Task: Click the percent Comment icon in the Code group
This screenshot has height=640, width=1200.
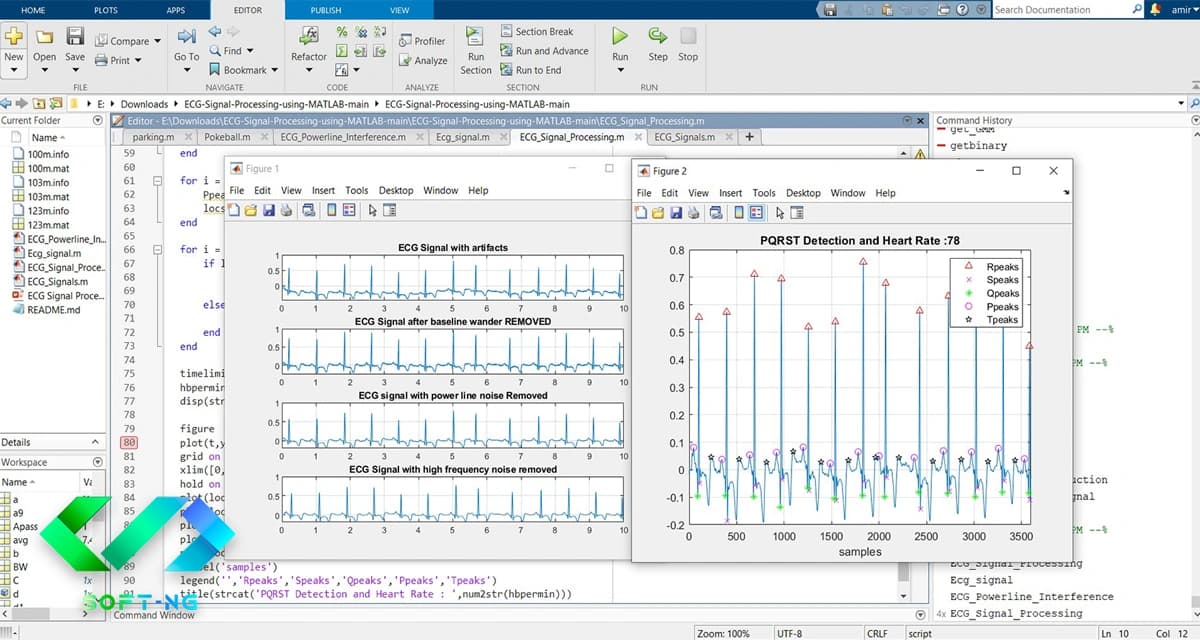Action: point(342,32)
